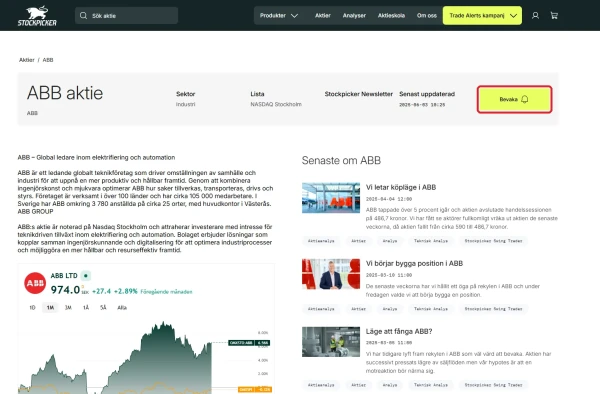Open article Vi letar köpläge i ABB

[401, 187]
